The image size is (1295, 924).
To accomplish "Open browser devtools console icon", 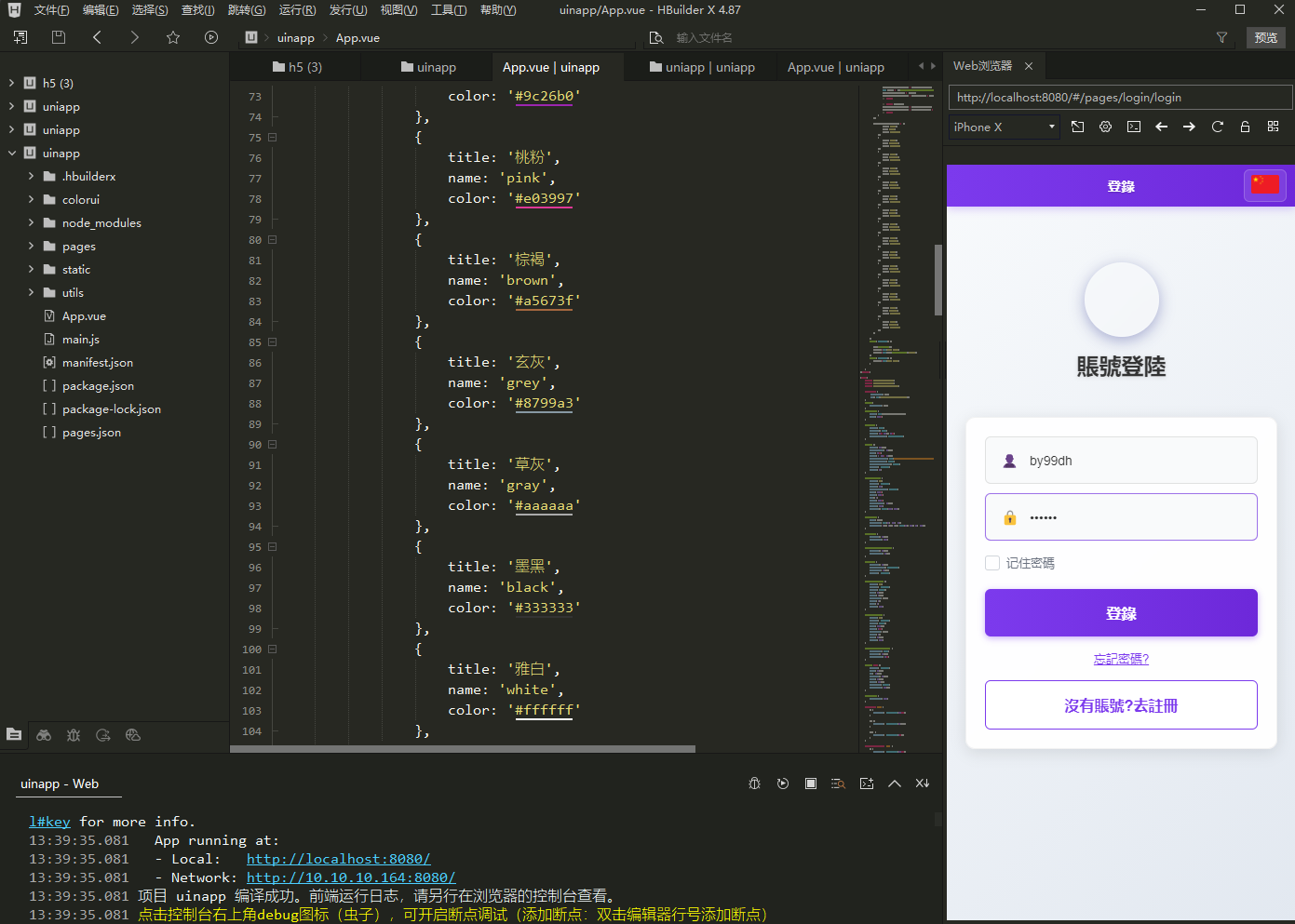I will click(1134, 127).
